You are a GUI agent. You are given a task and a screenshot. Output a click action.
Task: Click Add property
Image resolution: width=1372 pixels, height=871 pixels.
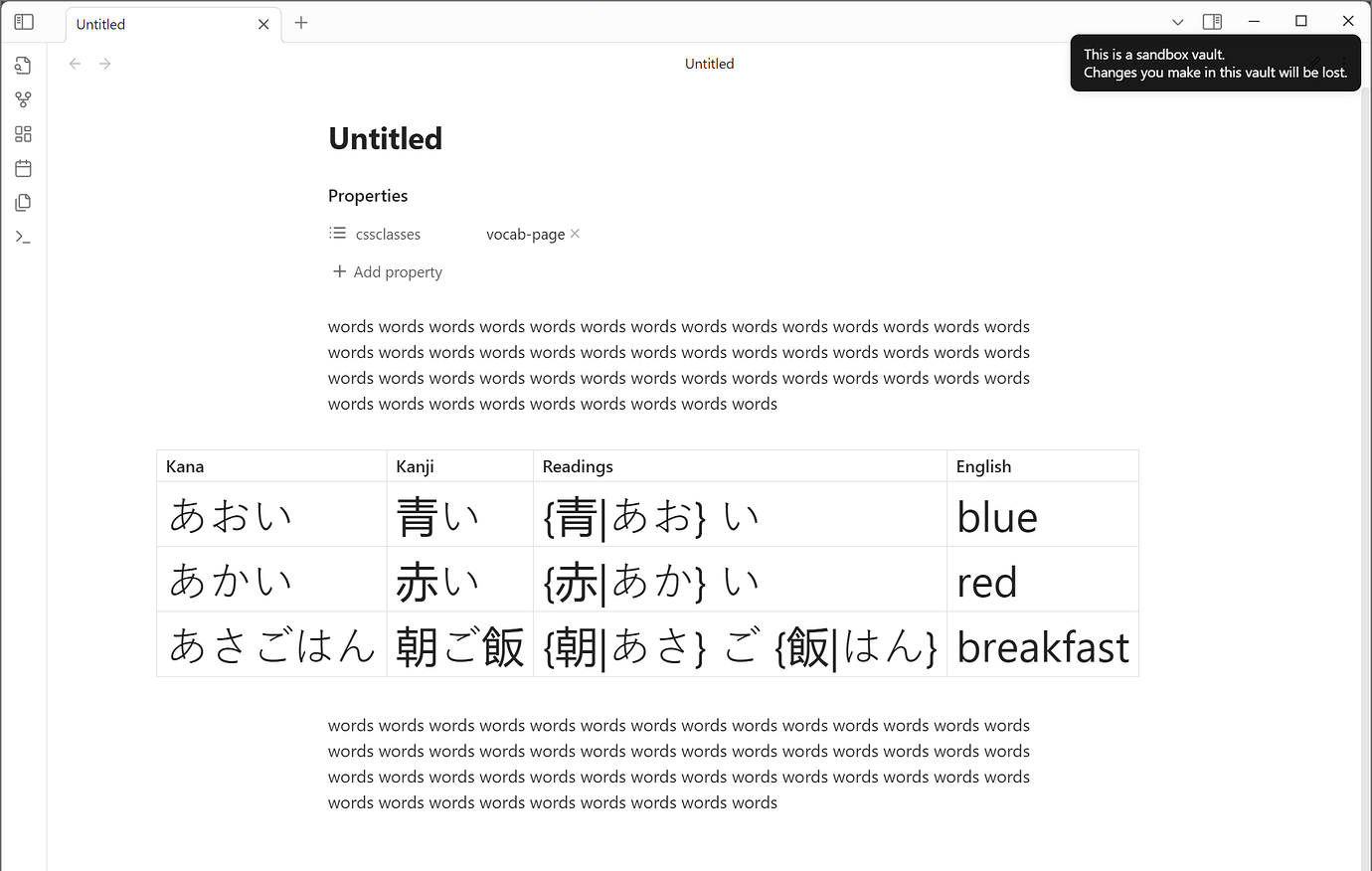pos(388,271)
